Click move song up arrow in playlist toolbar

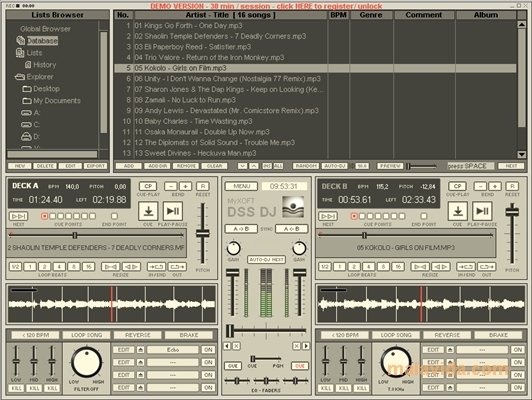point(253,166)
